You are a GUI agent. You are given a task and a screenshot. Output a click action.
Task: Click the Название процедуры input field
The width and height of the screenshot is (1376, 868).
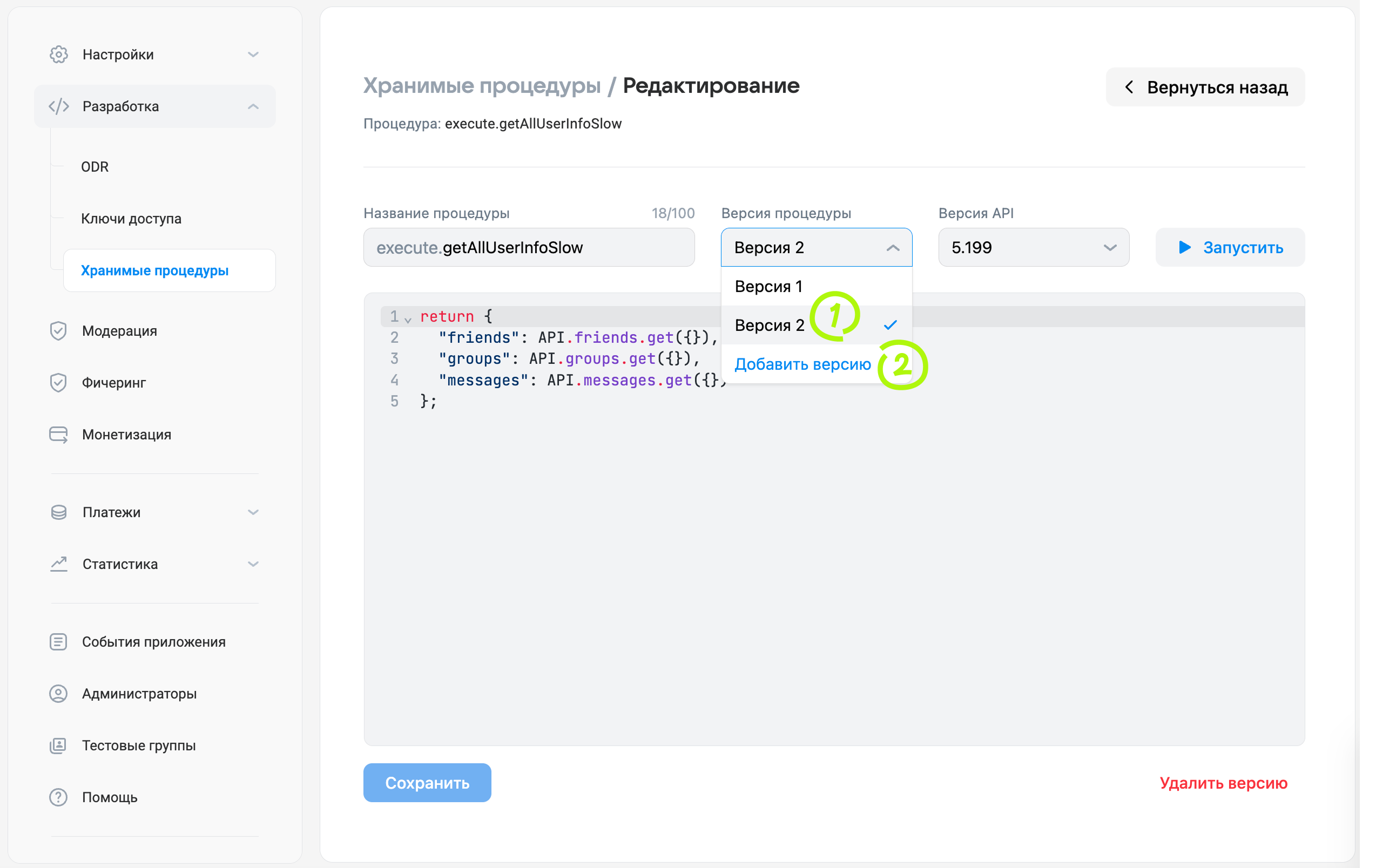529,247
